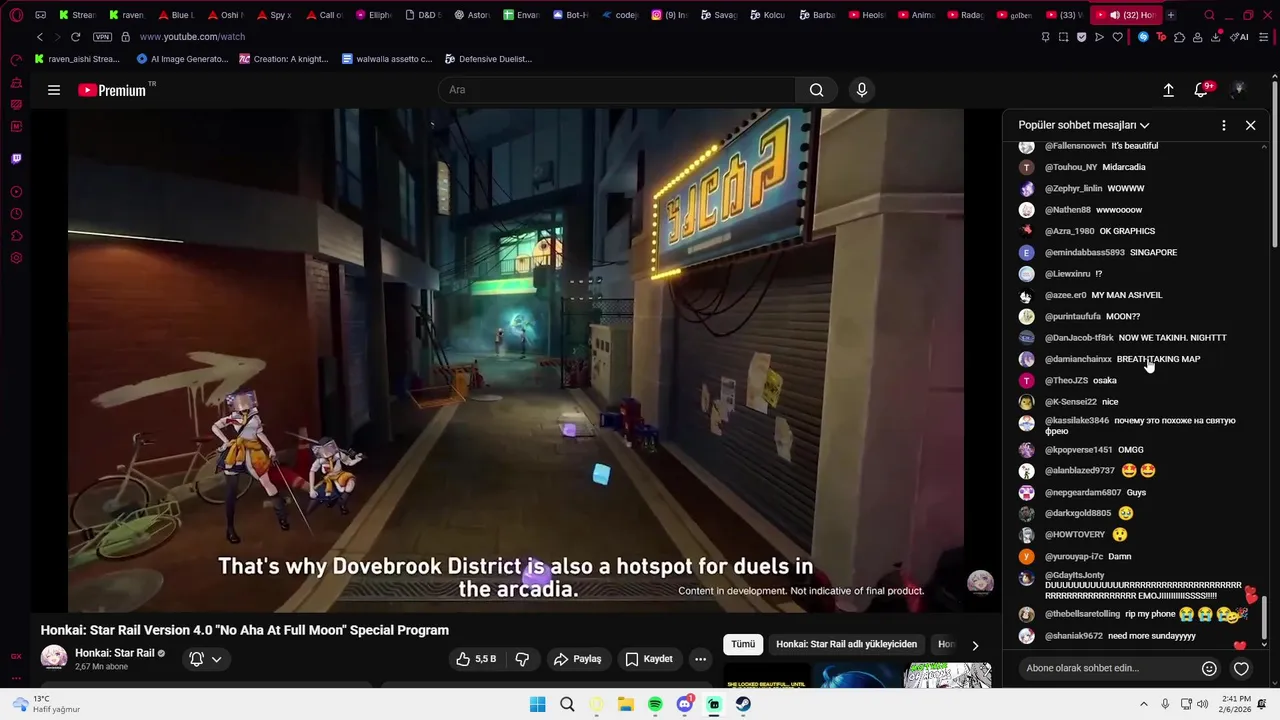Click the youtube.com/watch address bar
The height and width of the screenshot is (720, 1280).
tap(192, 37)
